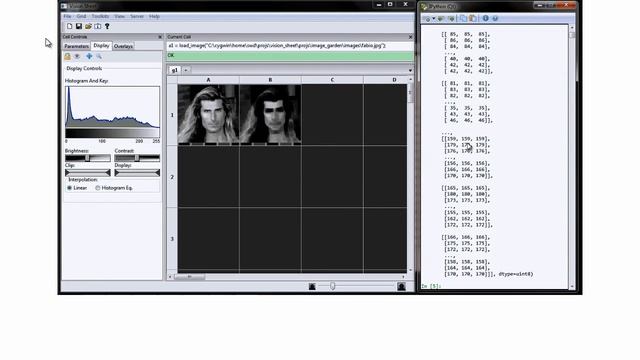Click the blue info icon in IPython toolbar
640x360 pixels.
tap(485, 18)
